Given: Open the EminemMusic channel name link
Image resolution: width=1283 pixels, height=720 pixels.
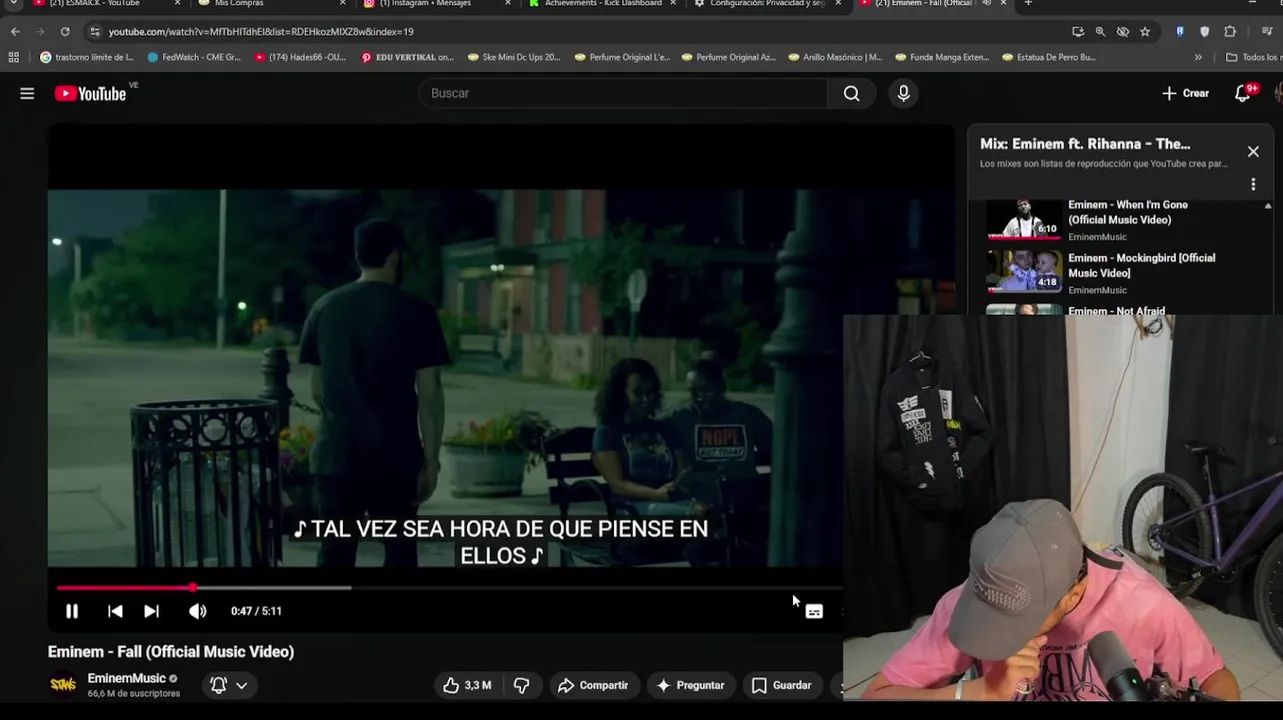Looking at the screenshot, I should point(126,678).
